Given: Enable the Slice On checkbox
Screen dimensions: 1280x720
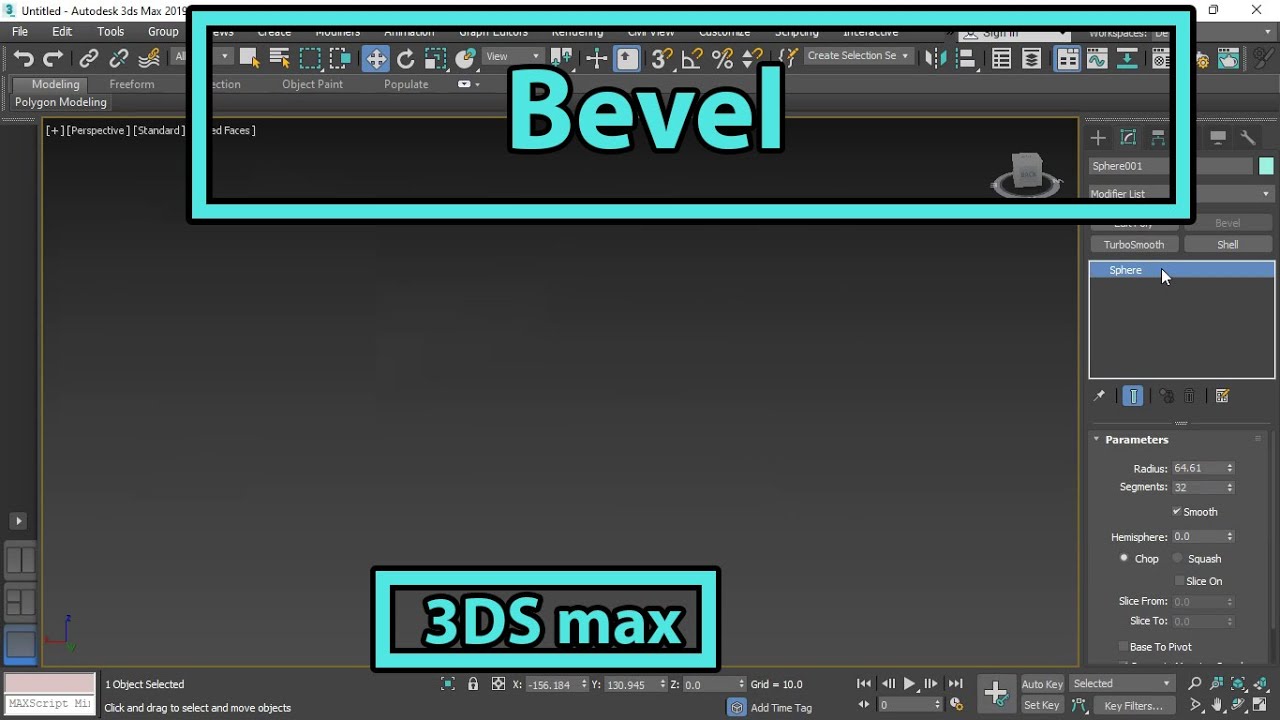Looking at the screenshot, I should point(1179,581).
